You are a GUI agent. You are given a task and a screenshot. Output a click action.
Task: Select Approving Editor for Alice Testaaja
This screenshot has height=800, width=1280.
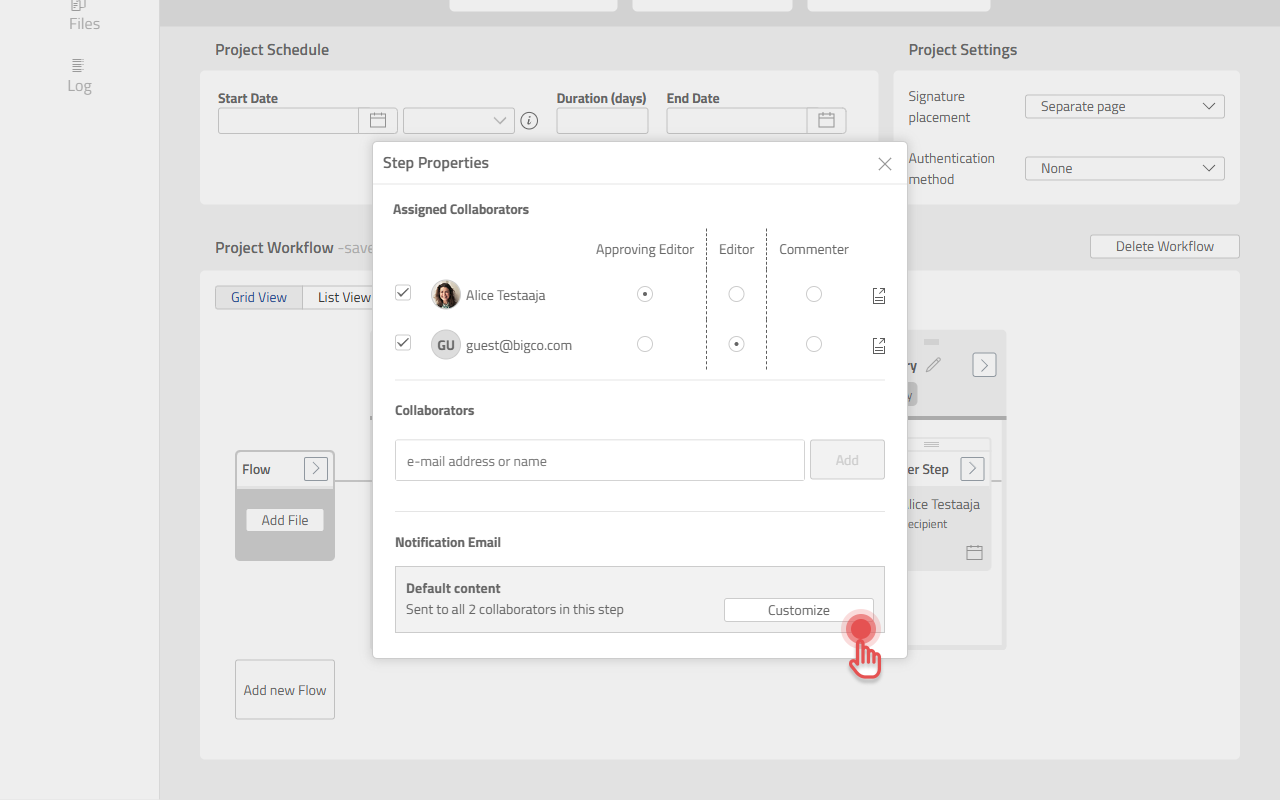coord(645,294)
